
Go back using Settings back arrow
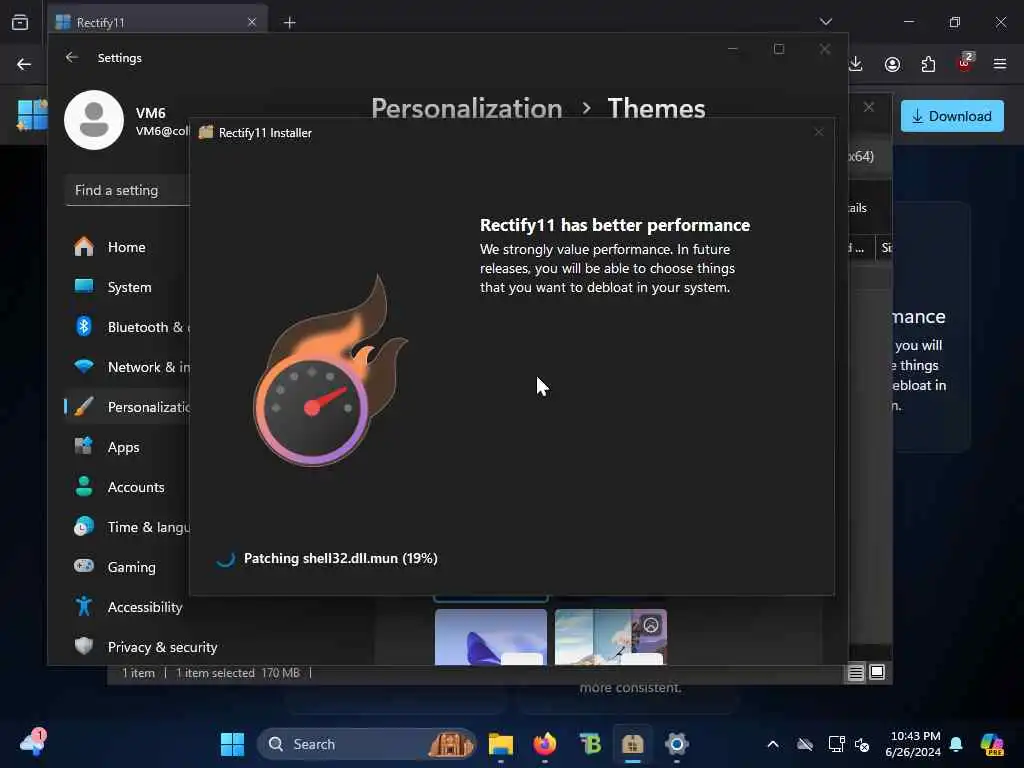pyautogui.click(x=72, y=57)
